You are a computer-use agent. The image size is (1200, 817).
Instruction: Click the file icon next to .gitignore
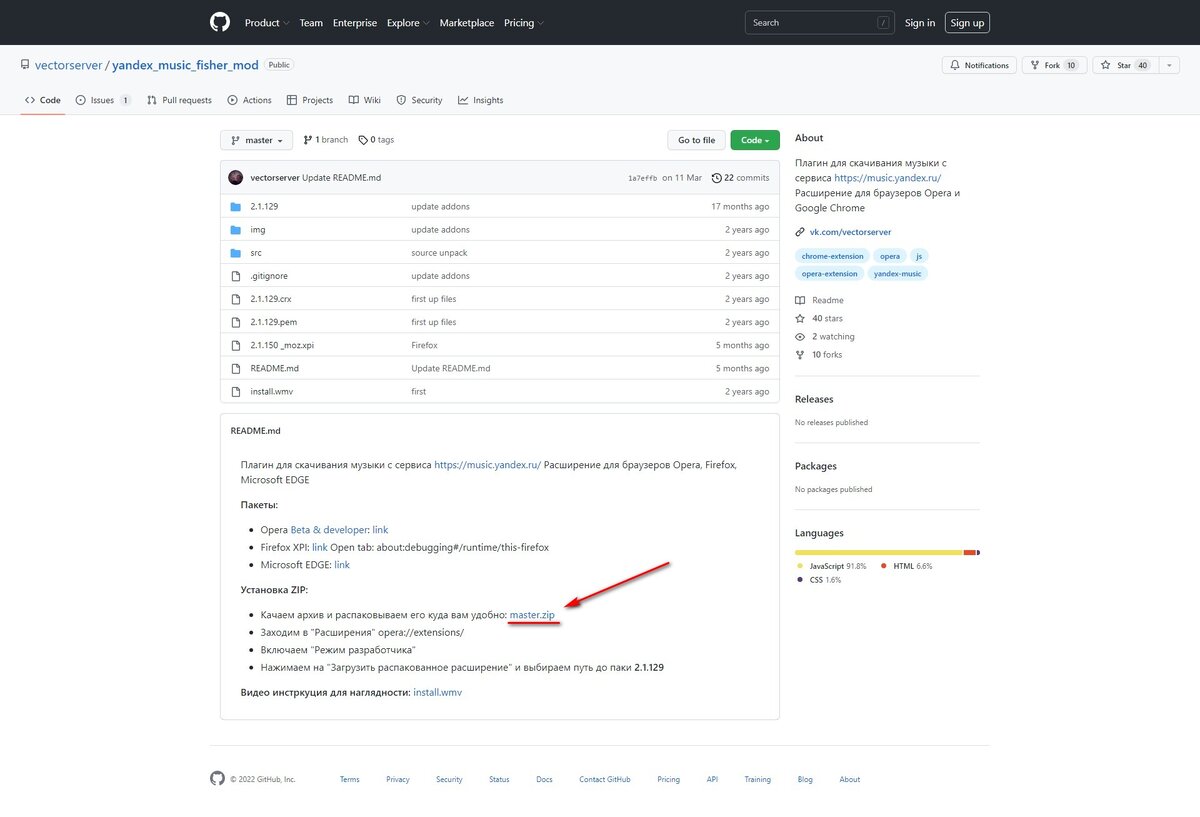click(x=236, y=276)
